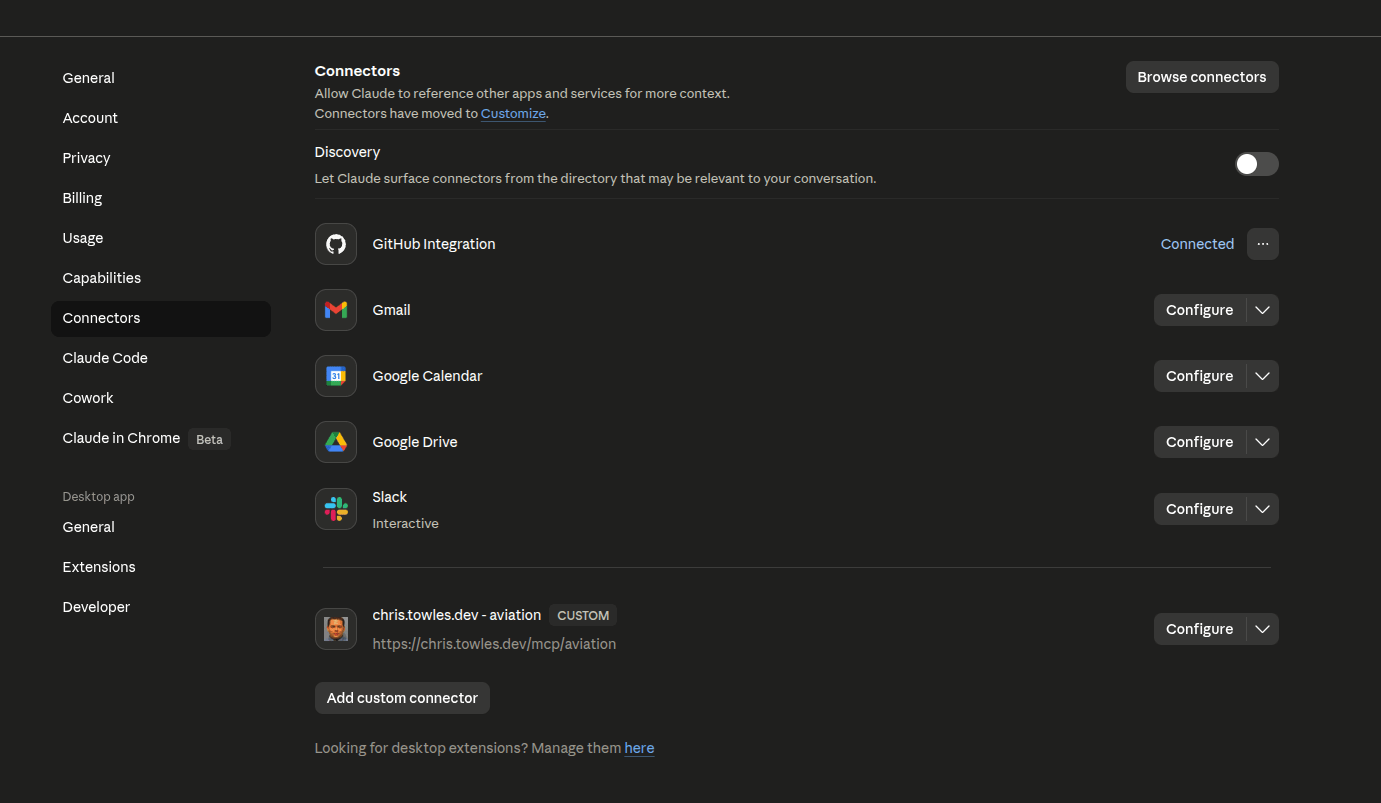Configure the Gmail connector

[x=1200, y=310]
